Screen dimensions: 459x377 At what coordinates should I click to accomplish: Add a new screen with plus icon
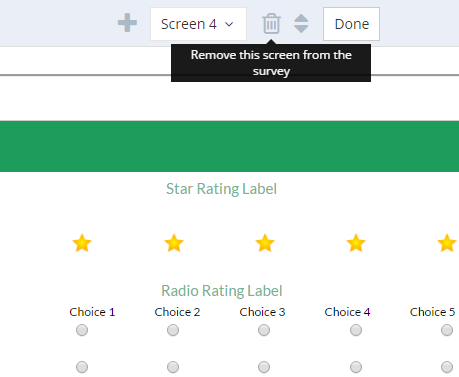(x=127, y=23)
